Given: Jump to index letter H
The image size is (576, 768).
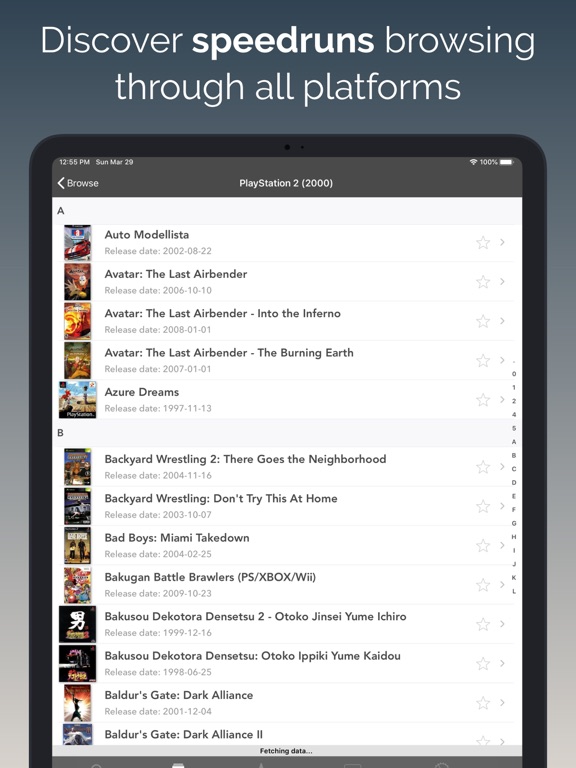Looking at the screenshot, I should (x=514, y=537).
